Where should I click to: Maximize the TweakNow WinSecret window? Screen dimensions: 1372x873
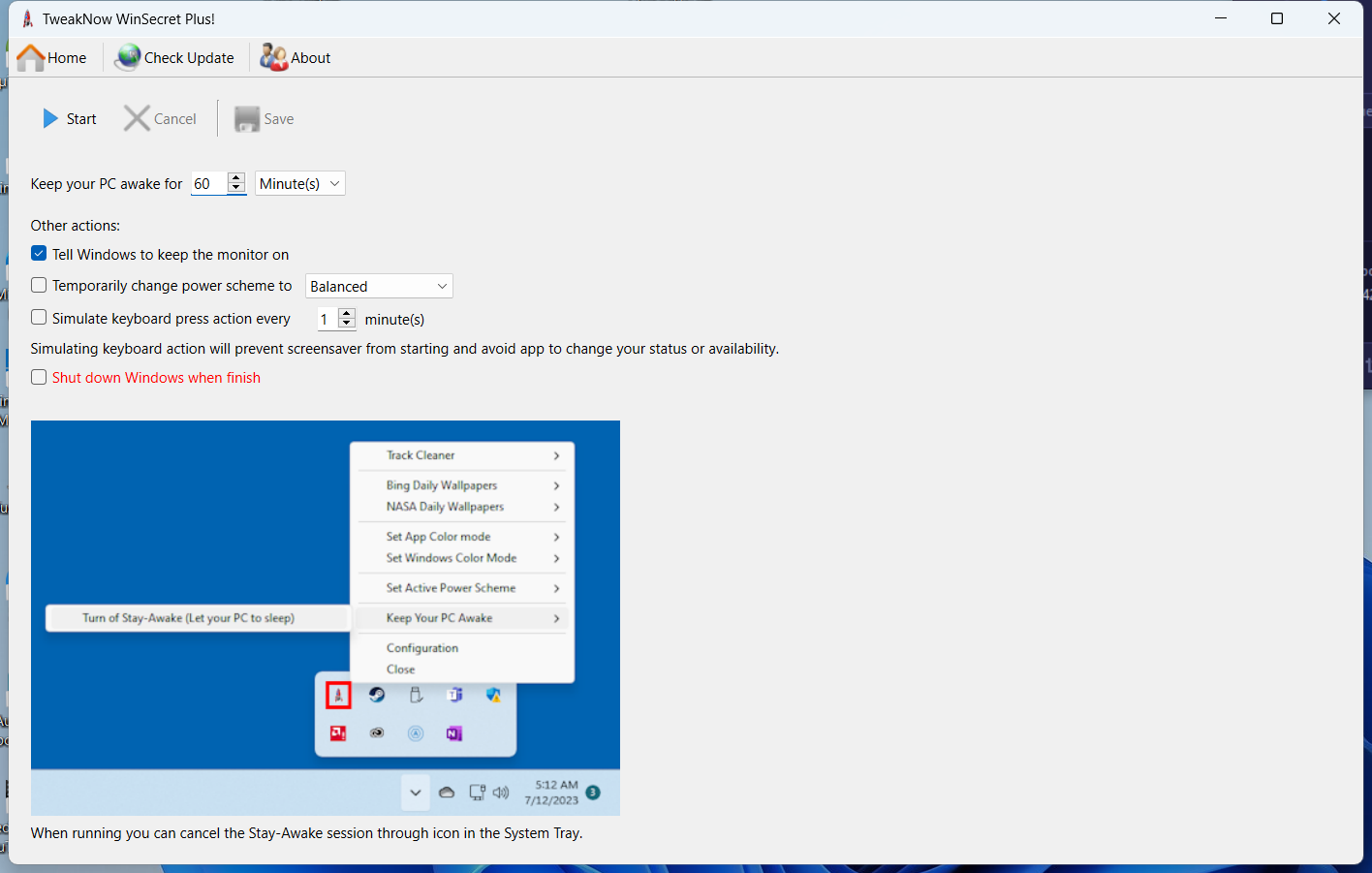[1277, 18]
